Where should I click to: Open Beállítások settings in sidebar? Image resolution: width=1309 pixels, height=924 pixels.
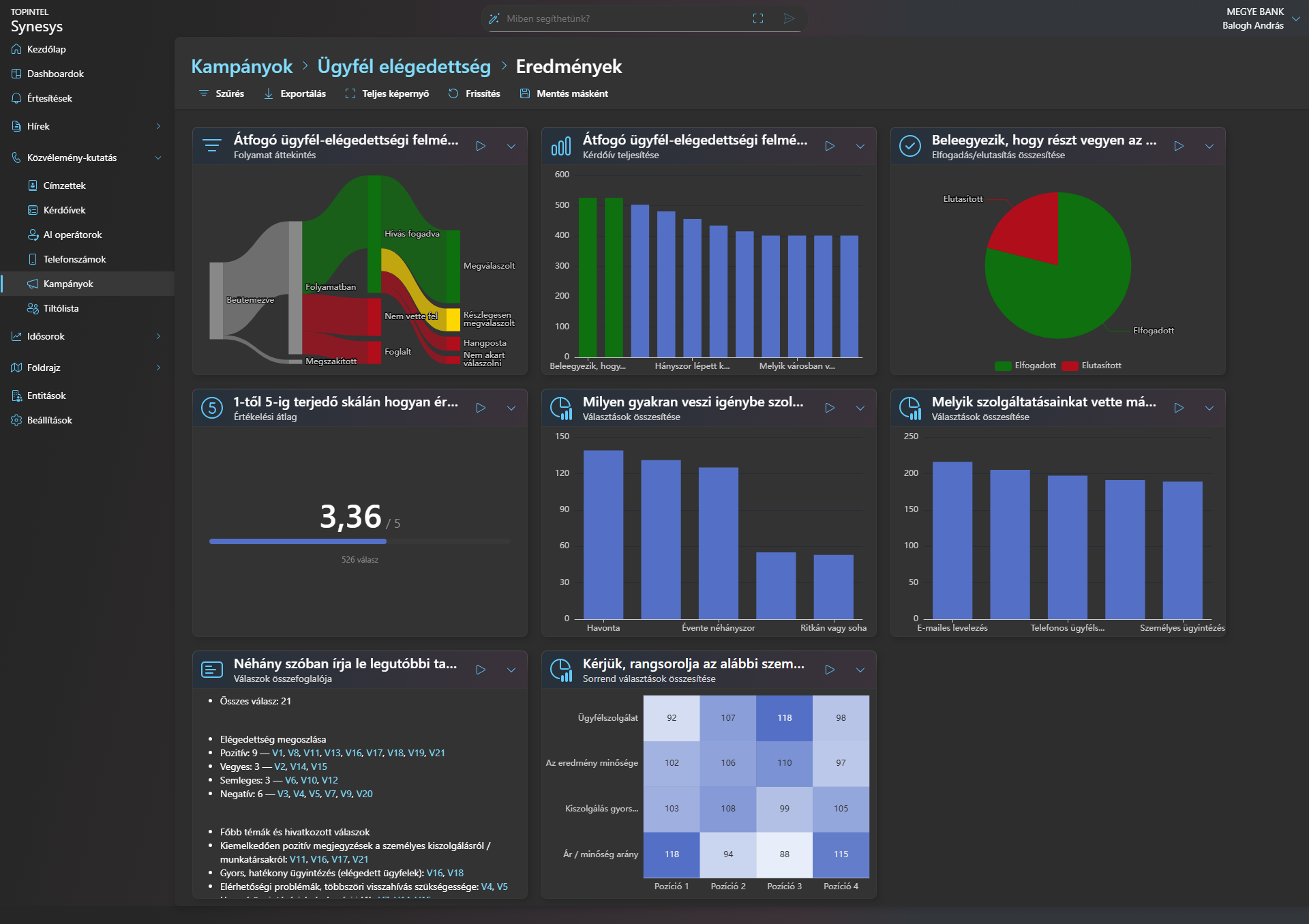tap(87, 420)
